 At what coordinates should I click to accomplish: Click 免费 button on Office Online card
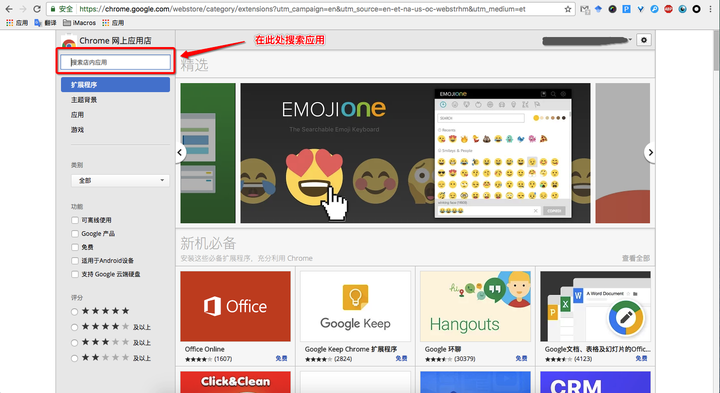pos(281,359)
